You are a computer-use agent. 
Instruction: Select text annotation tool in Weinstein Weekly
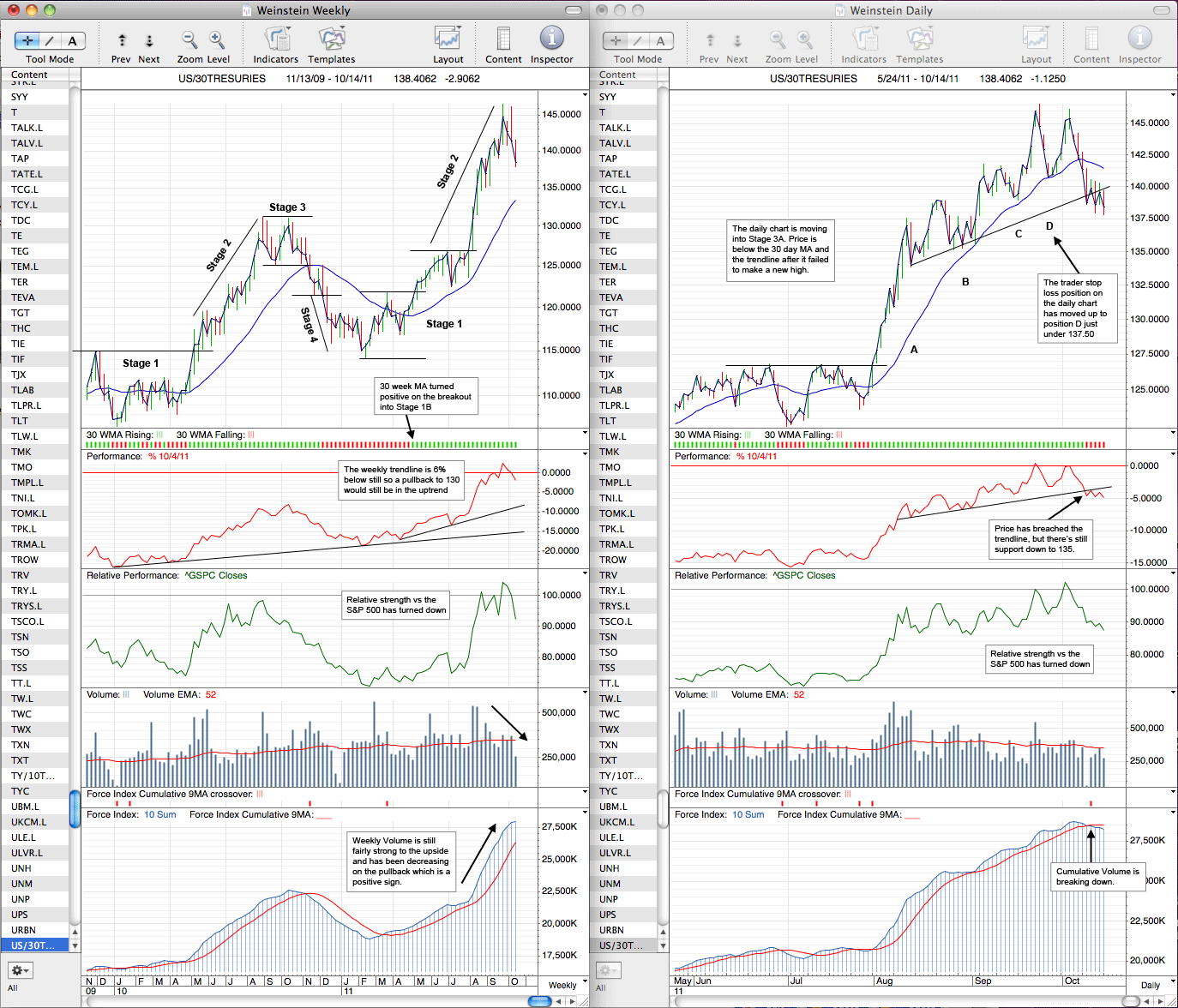click(73, 40)
